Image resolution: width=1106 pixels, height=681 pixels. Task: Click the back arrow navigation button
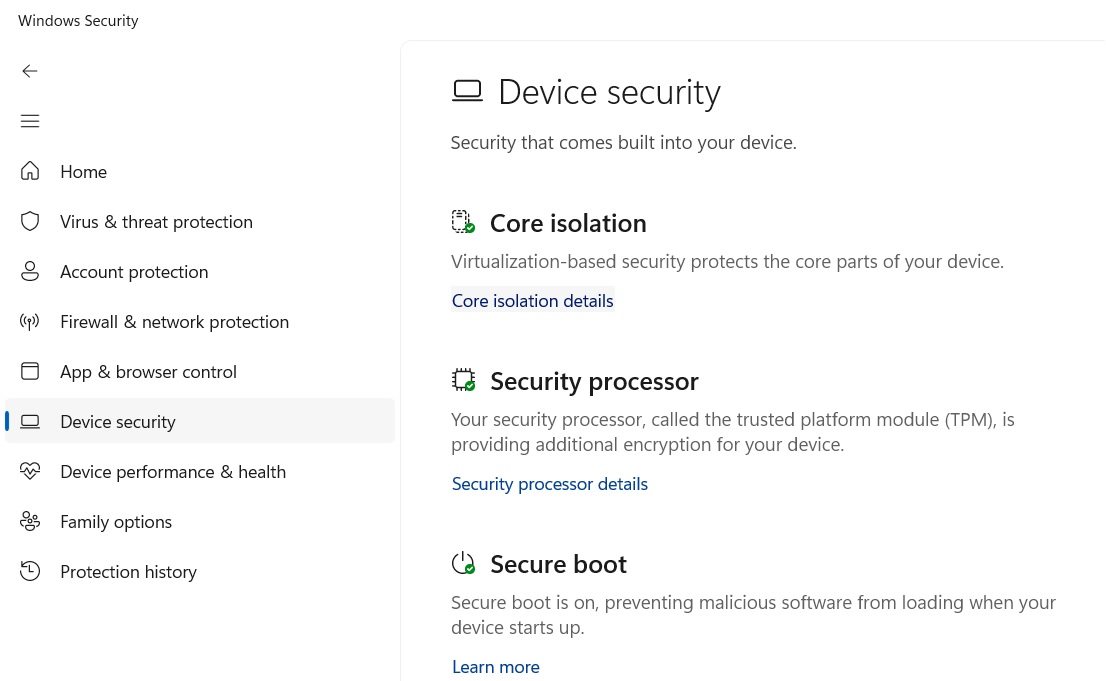(x=30, y=71)
